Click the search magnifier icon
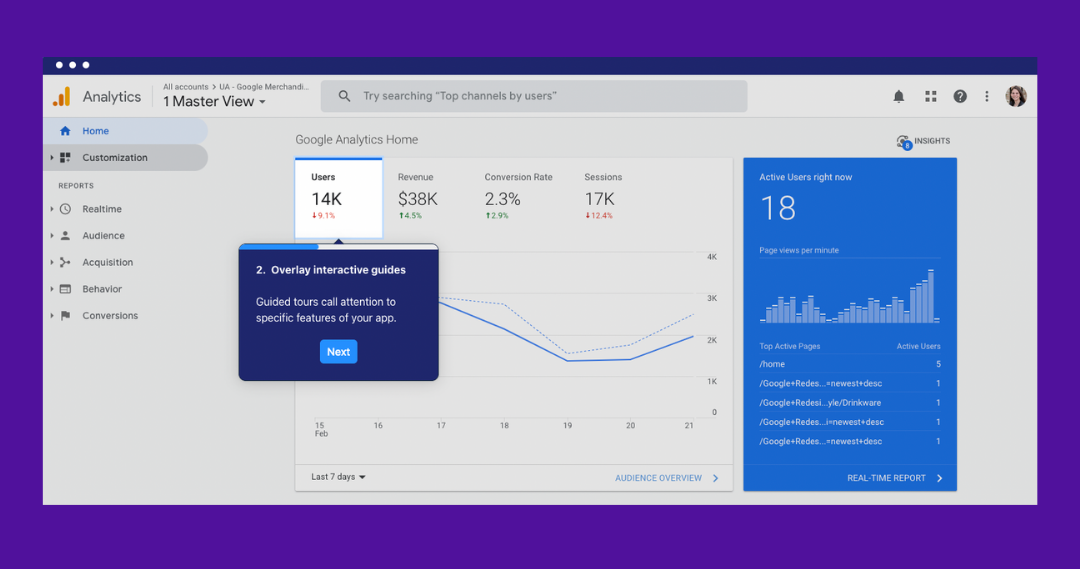 pos(344,96)
